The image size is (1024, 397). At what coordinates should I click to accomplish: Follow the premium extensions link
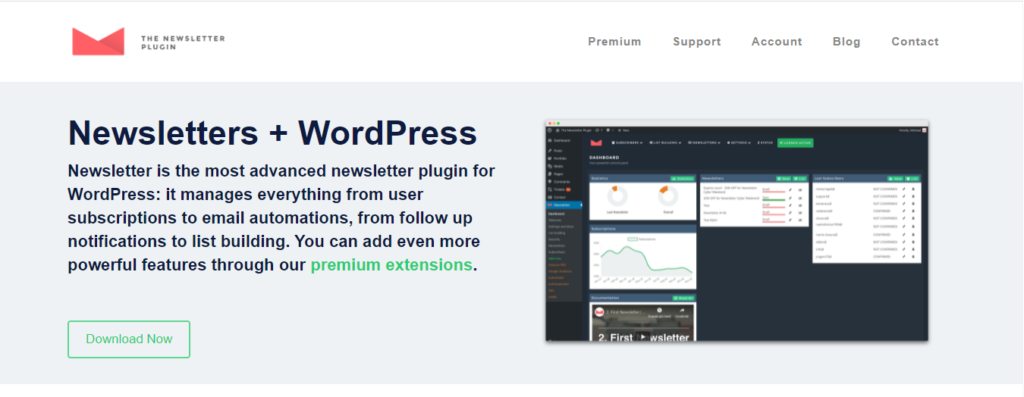pyautogui.click(x=391, y=265)
